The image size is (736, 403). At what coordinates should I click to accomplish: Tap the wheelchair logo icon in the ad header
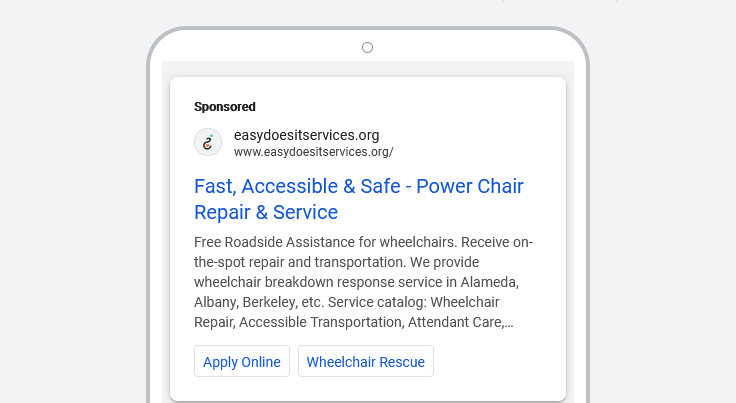pos(208,142)
